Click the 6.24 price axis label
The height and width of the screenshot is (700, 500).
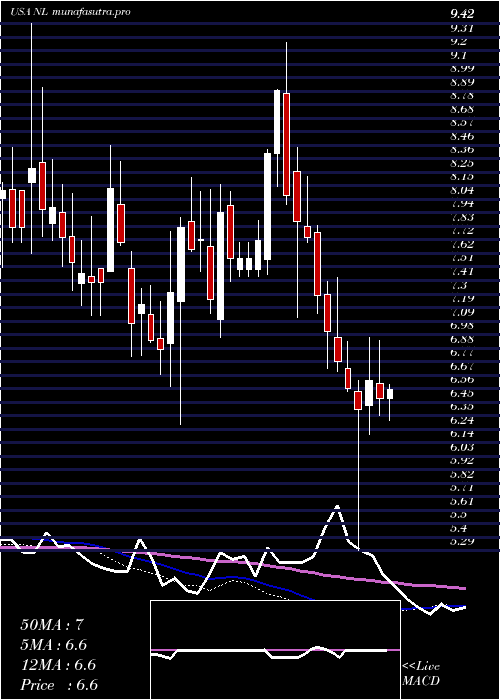click(x=462, y=420)
